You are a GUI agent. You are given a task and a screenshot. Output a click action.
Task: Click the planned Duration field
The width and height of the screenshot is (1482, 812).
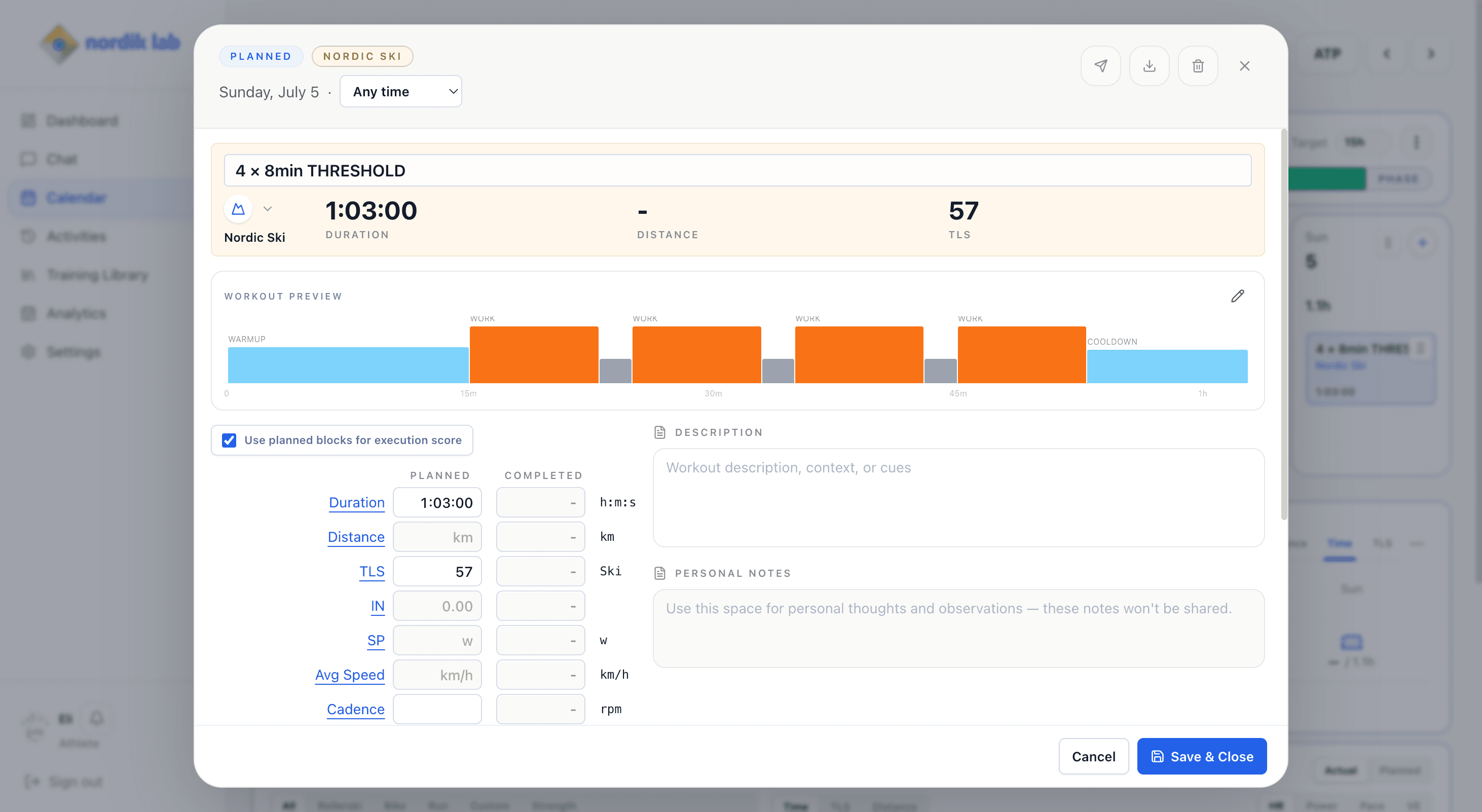[x=437, y=502]
